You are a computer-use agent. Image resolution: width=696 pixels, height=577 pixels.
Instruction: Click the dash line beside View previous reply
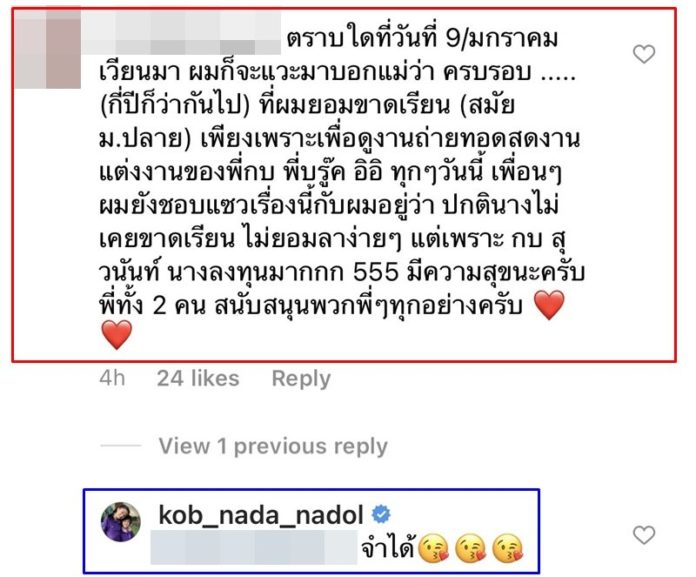coord(121,445)
